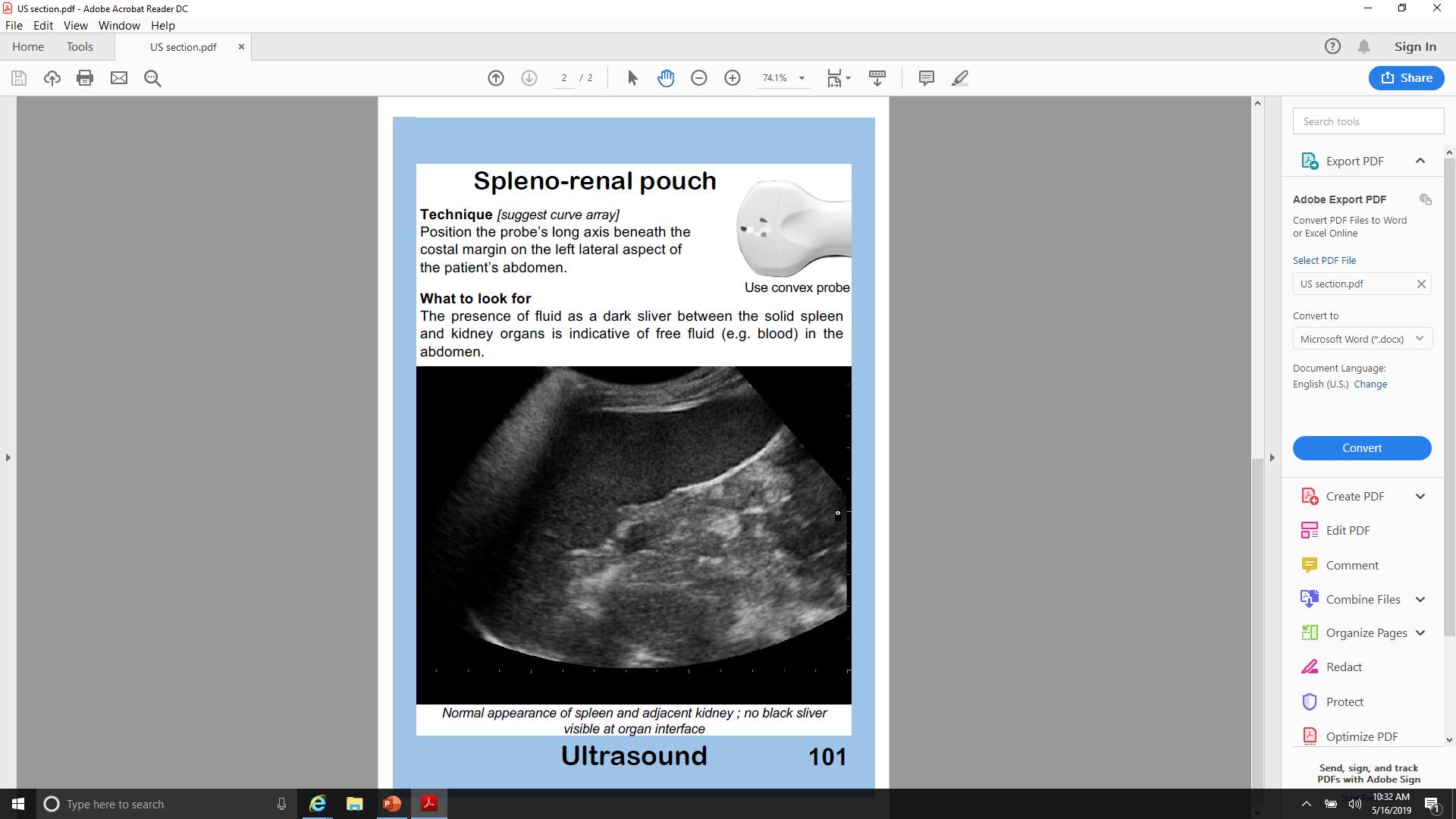Go to previous page arrow
Image resolution: width=1456 pixels, height=819 pixels.
pyautogui.click(x=496, y=78)
